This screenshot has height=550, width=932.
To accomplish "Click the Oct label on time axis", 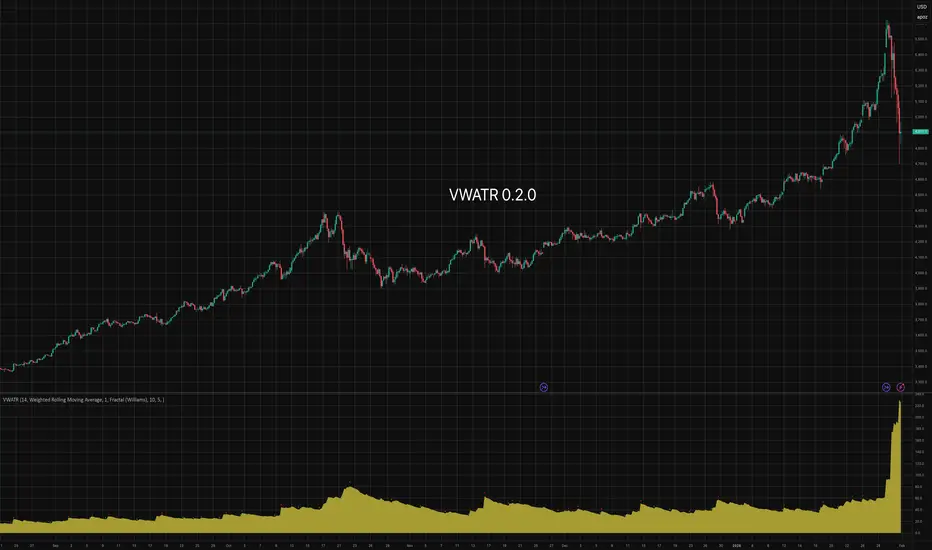I will (228, 545).
